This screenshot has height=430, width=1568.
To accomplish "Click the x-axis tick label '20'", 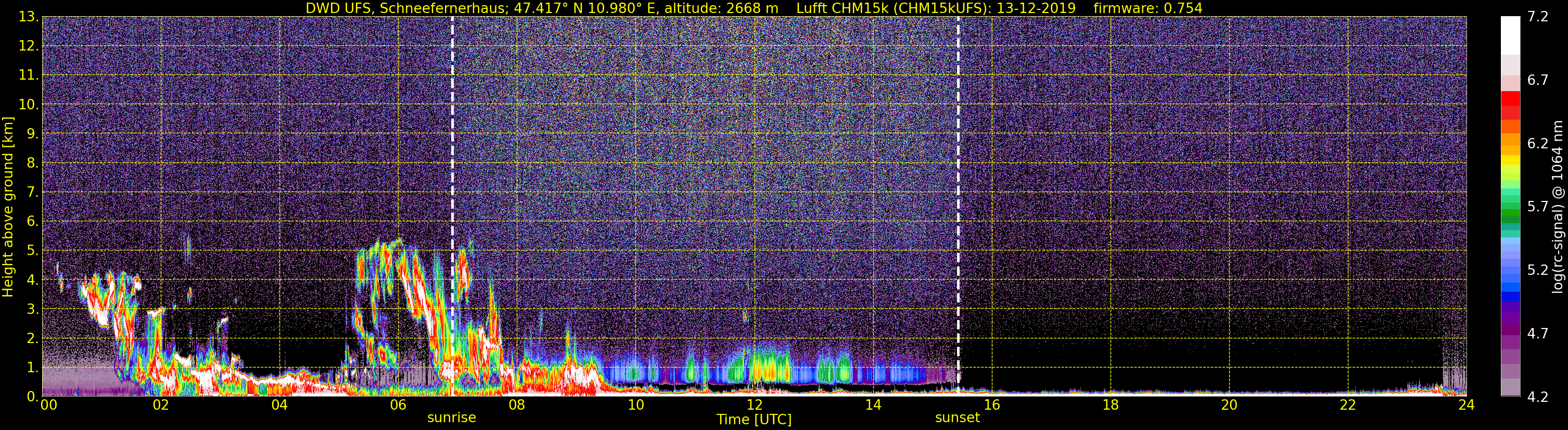I will click(x=1229, y=405).
